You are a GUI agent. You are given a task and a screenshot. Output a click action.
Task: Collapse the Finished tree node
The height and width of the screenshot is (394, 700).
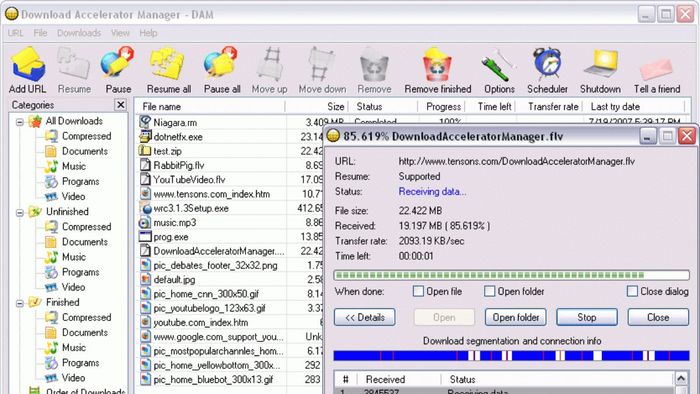coord(20,303)
